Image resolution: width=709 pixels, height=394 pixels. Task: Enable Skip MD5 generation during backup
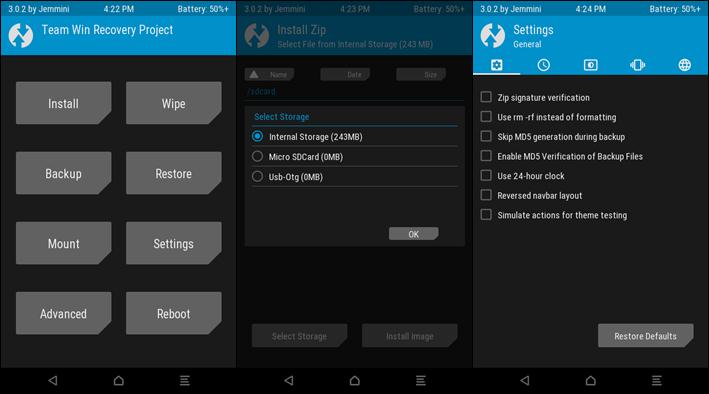click(x=486, y=136)
